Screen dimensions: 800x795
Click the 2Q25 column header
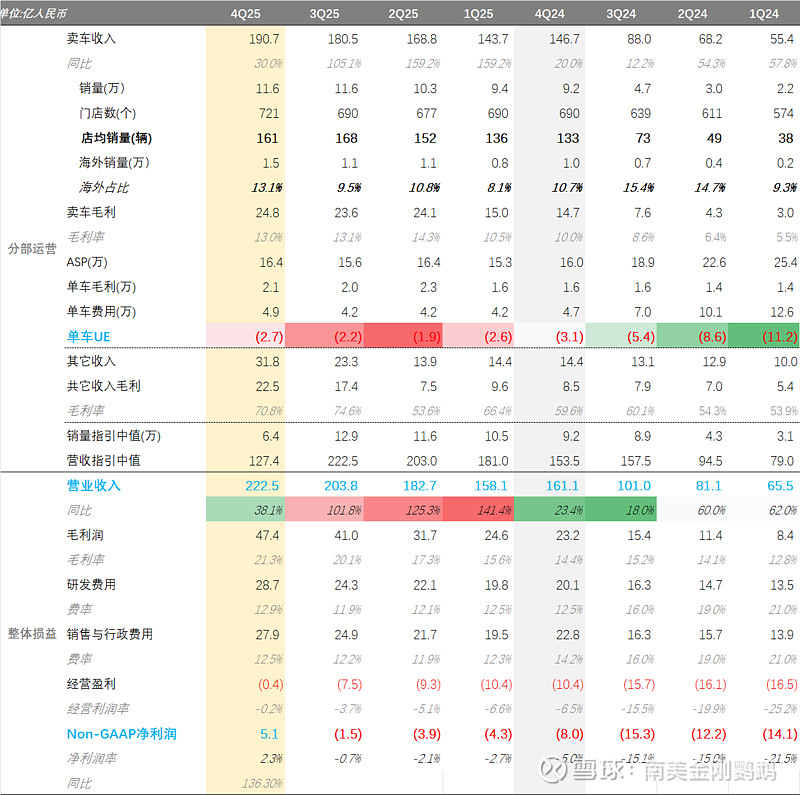coord(403,14)
